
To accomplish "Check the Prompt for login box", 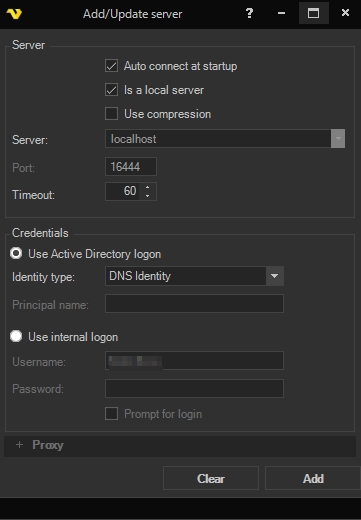I will point(111,414).
